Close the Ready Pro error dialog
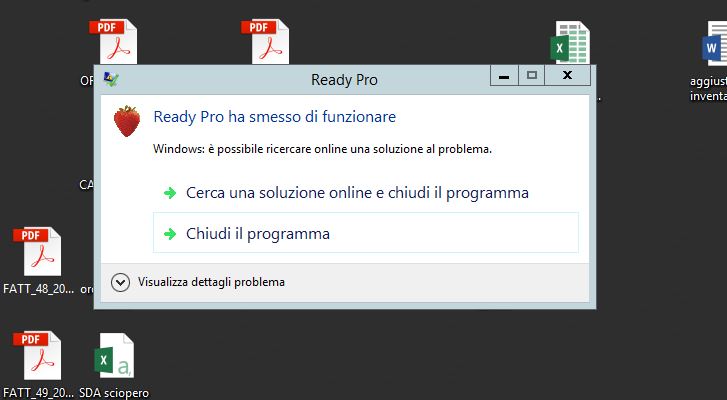 (568, 76)
